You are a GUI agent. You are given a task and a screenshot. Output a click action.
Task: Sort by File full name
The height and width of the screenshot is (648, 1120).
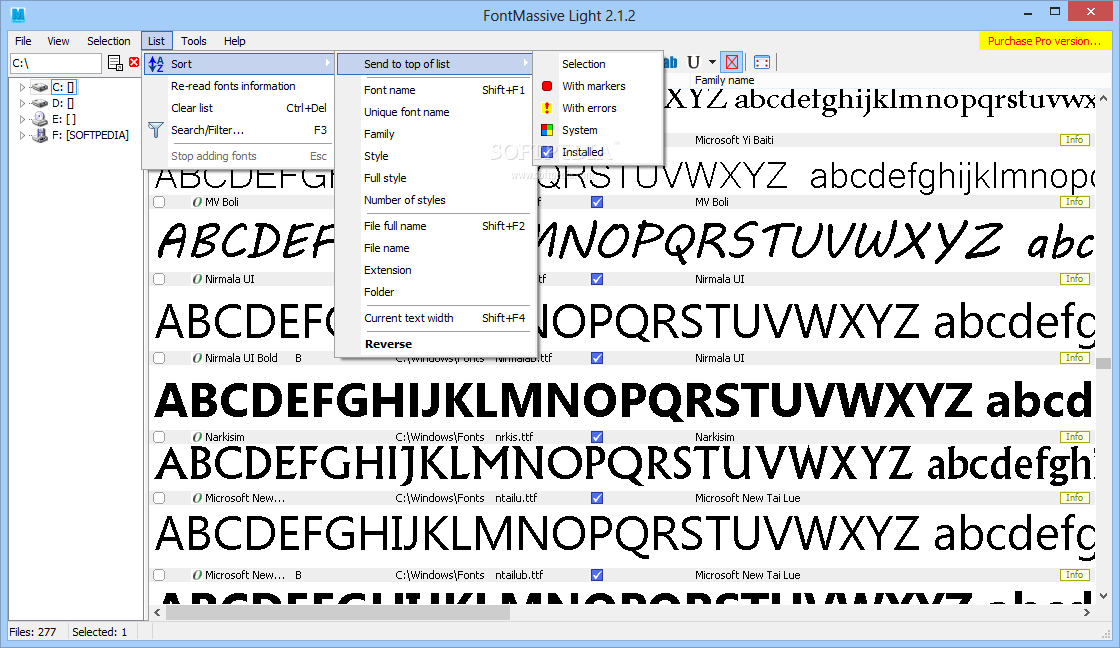click(435, 226)
